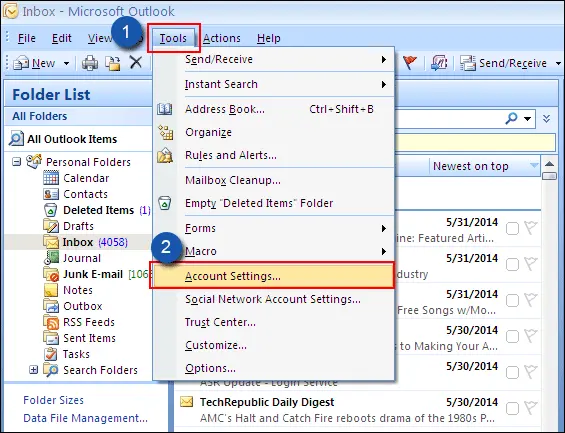Expand the Instant Search submenu
Viewport: 565px width, 433px height.
274,84
